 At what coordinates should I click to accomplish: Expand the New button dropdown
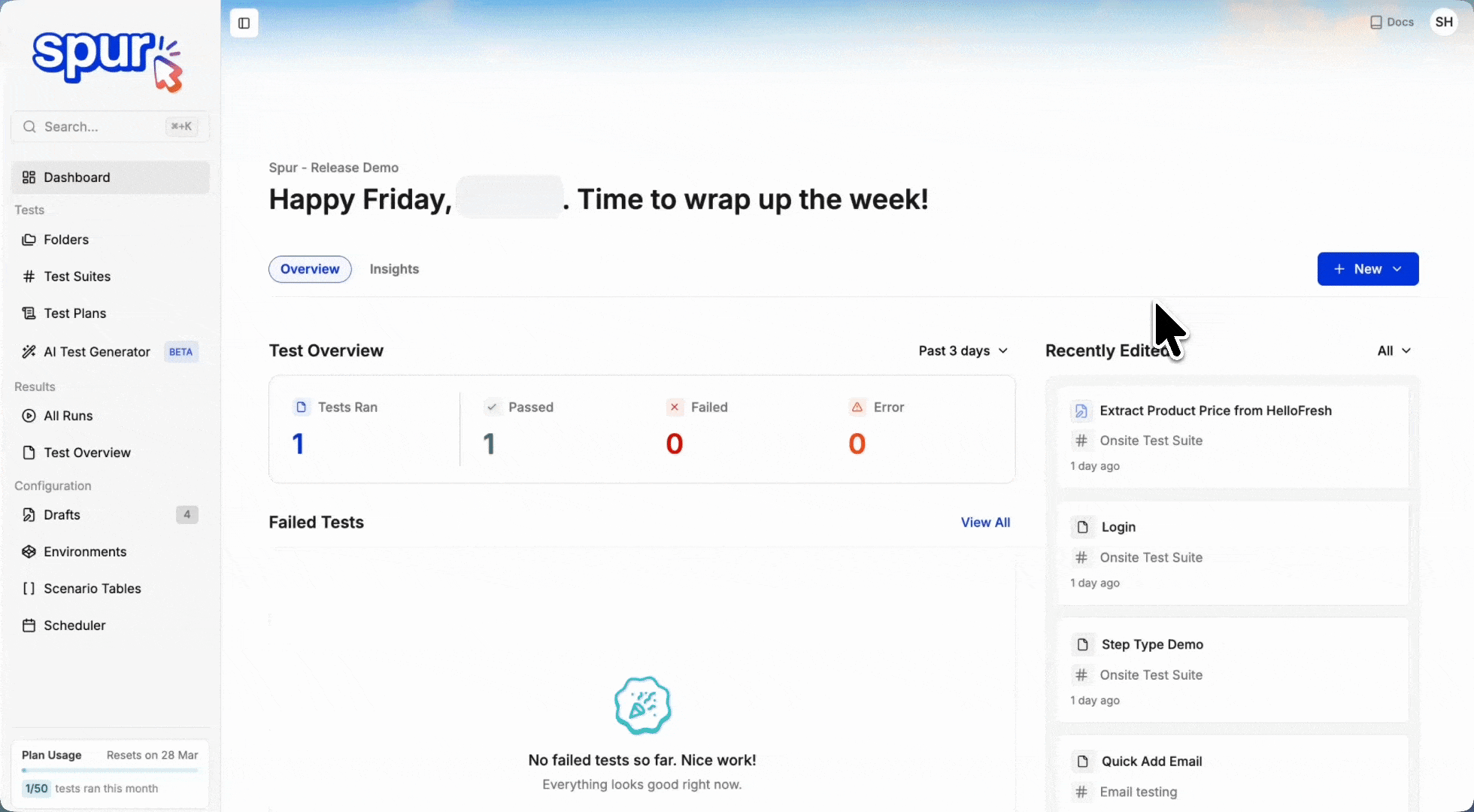click(1367, 269)
